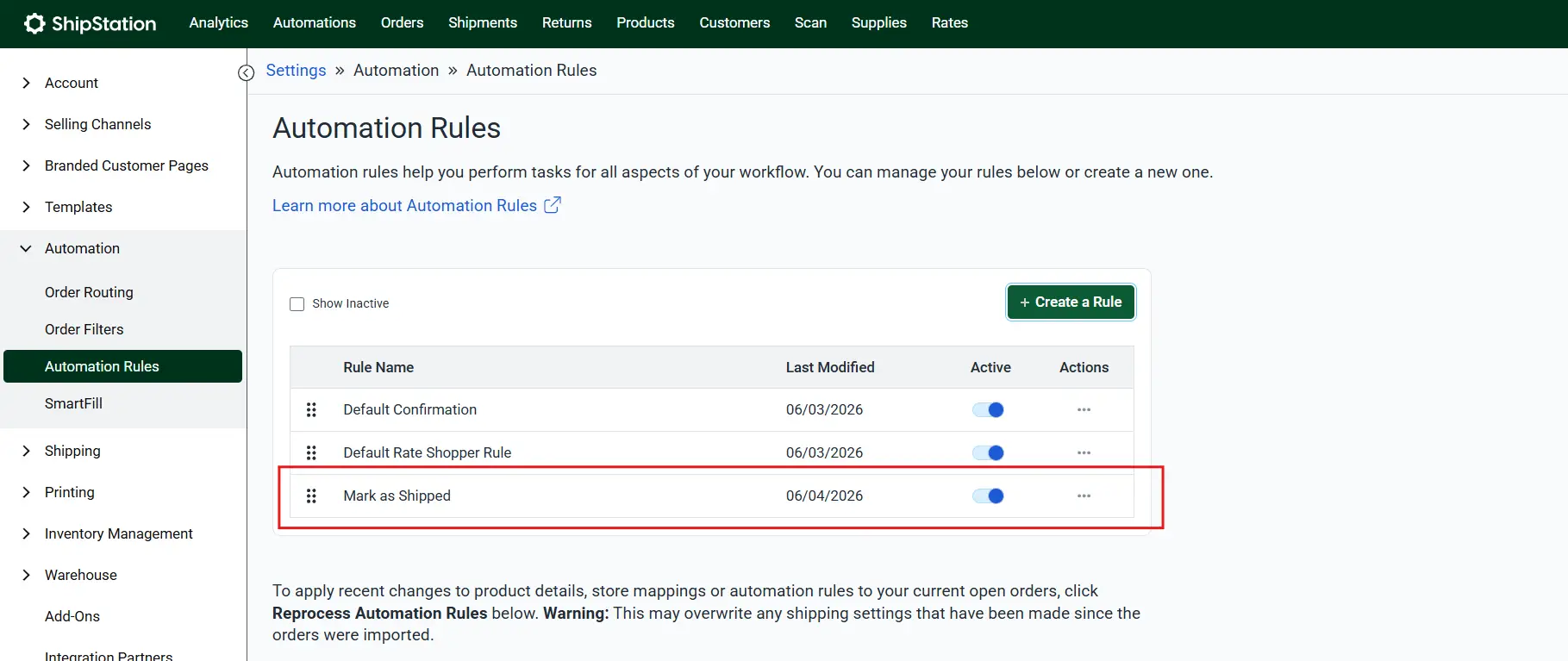Screen dimensions: 1568x661
Task: Open actions menu for Mark as Shipped rule
Action: 1084,496
